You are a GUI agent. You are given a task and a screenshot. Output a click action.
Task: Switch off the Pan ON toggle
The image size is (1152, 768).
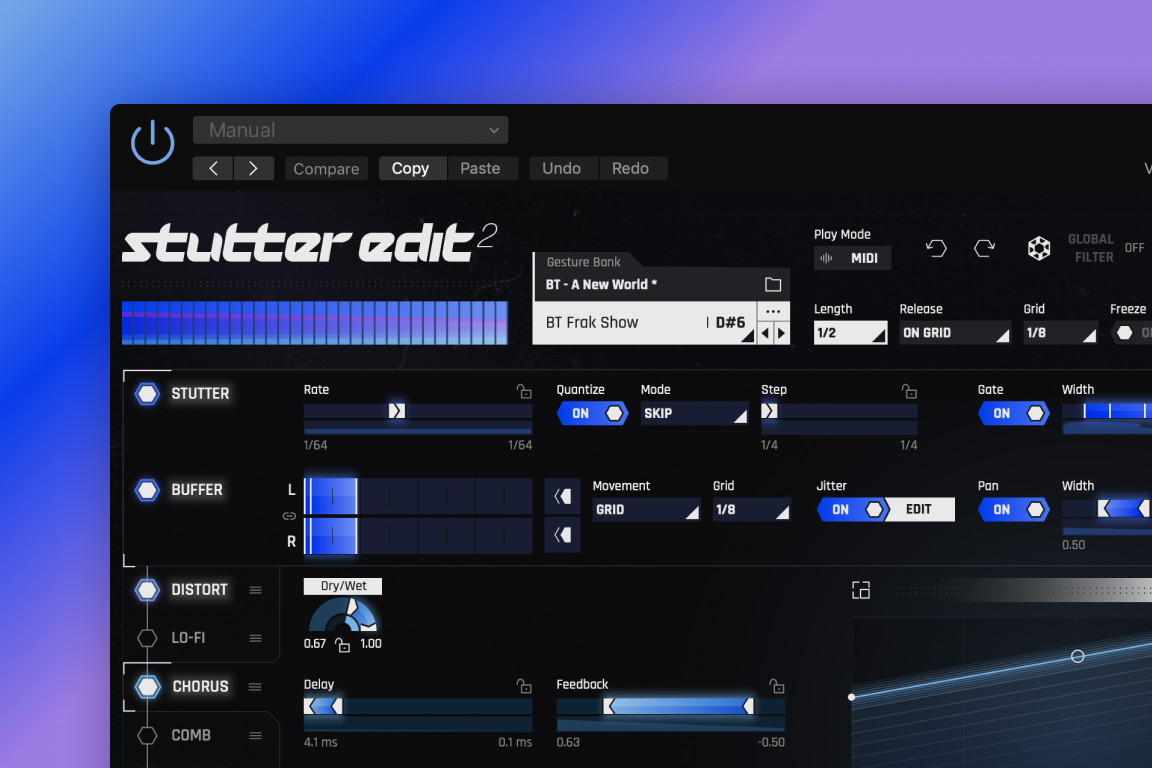(x=1013, y=509)
